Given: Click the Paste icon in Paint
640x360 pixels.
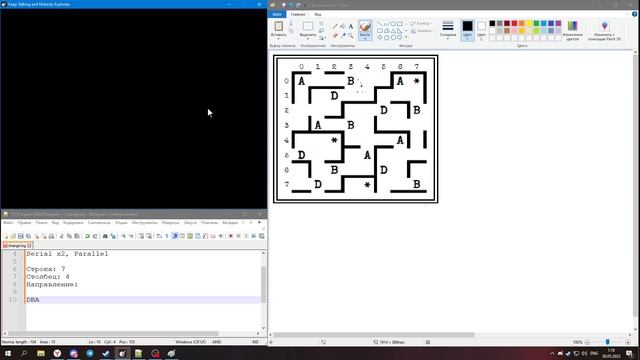Looking at the screenshot, I should pos(279,27).
